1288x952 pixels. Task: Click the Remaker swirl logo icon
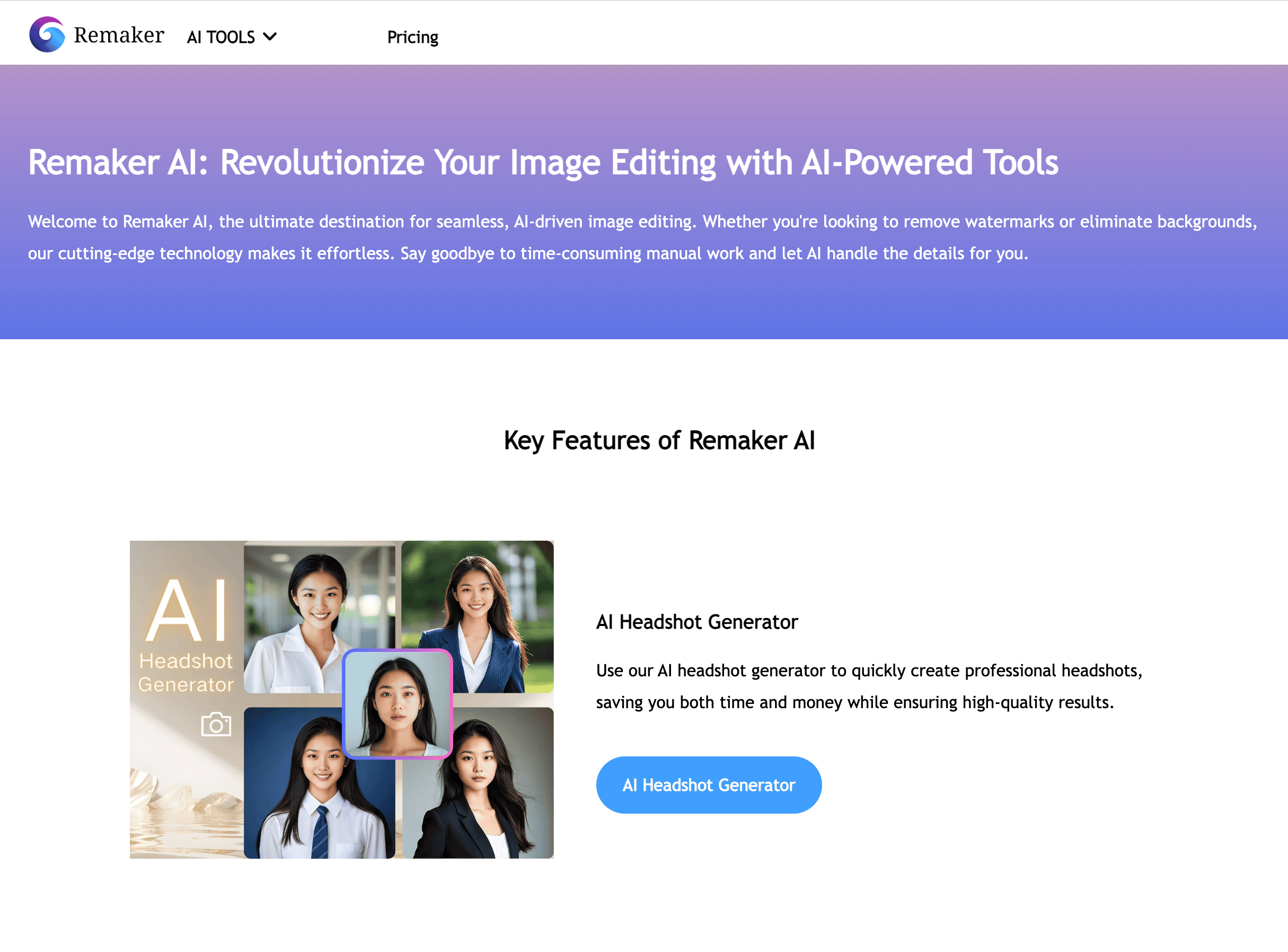pyautogui.click(x=47, y=34)
